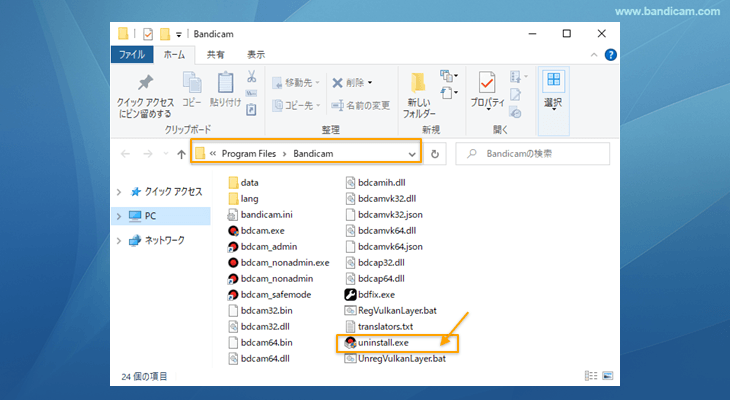The height and width of the screenshot is (400, 730).
Task: Switch to the 共有 tab
Action: pos(216,54)
